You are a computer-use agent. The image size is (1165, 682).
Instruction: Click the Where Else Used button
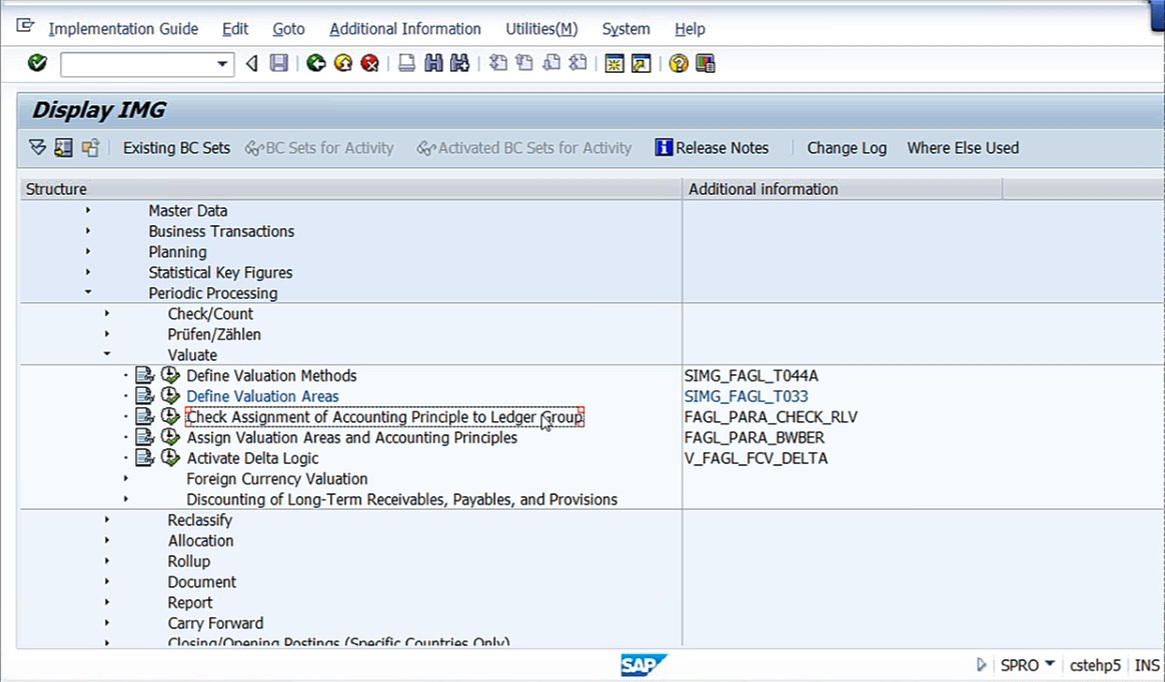[x=963, y=148]
